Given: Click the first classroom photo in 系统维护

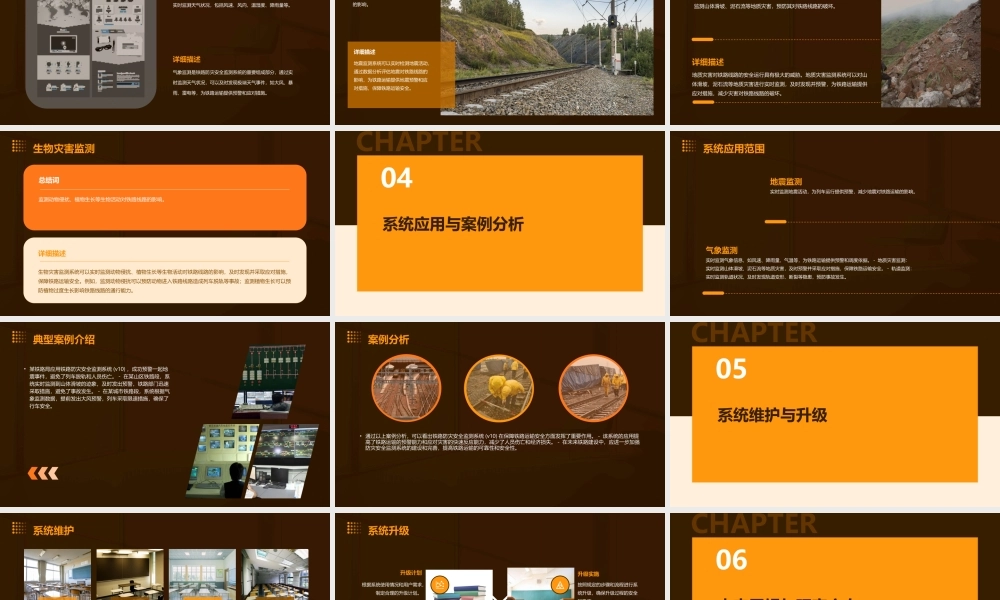Looking at the screenshot, I should pos(57,574).
